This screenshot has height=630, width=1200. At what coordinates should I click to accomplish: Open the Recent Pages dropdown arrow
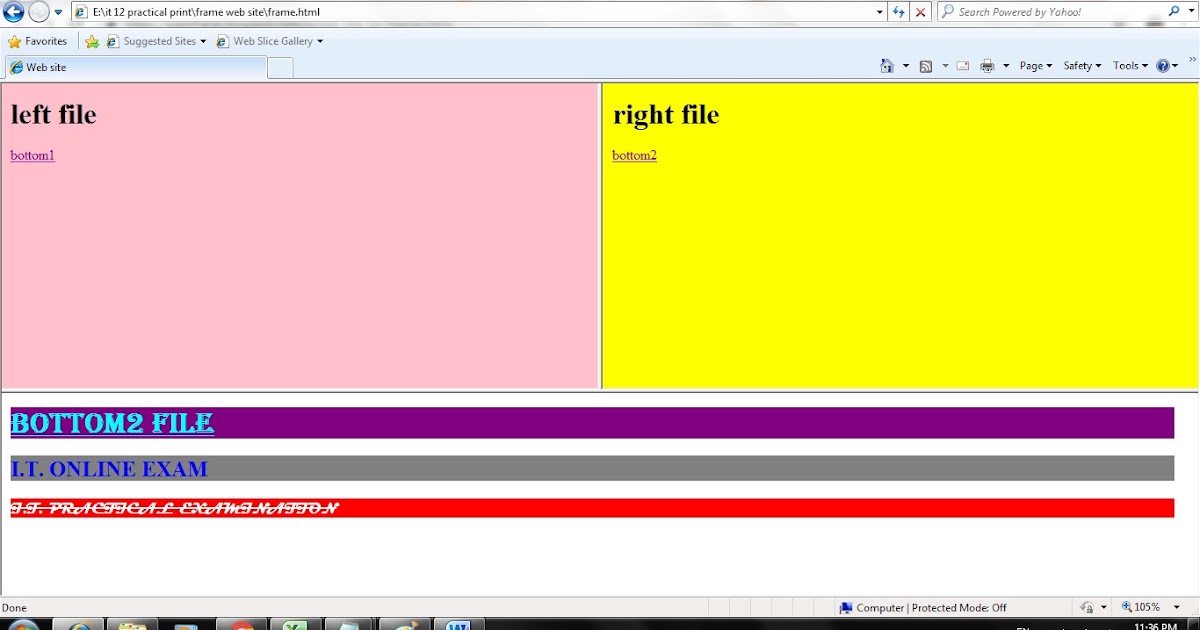pos(58,12)
